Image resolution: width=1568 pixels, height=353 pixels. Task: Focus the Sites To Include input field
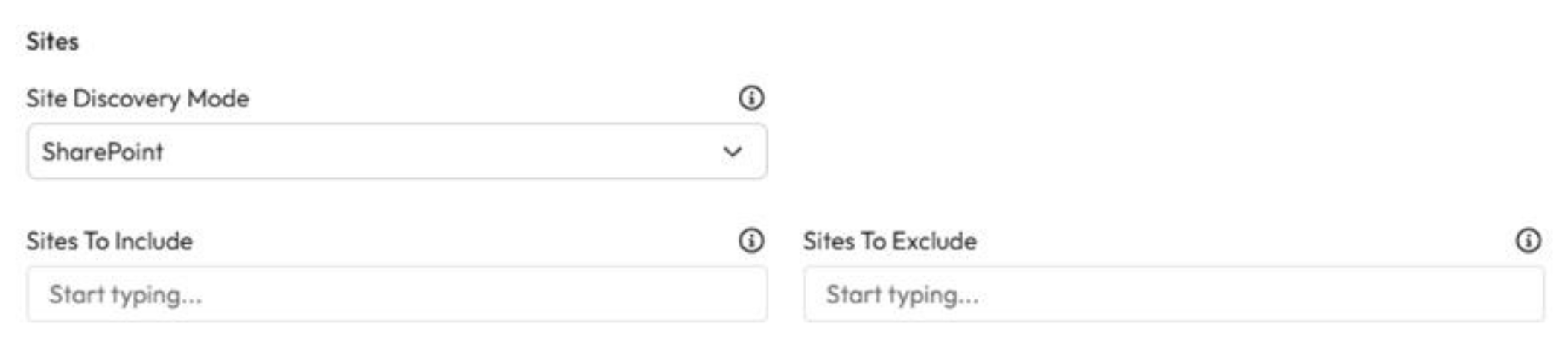[396, 295]
